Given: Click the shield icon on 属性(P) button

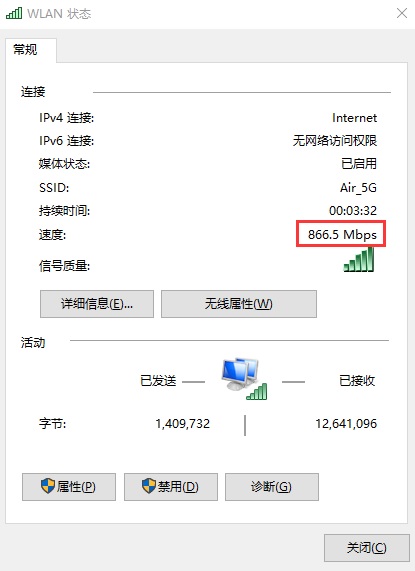Looking at the screenshot, I should (48, 486).
